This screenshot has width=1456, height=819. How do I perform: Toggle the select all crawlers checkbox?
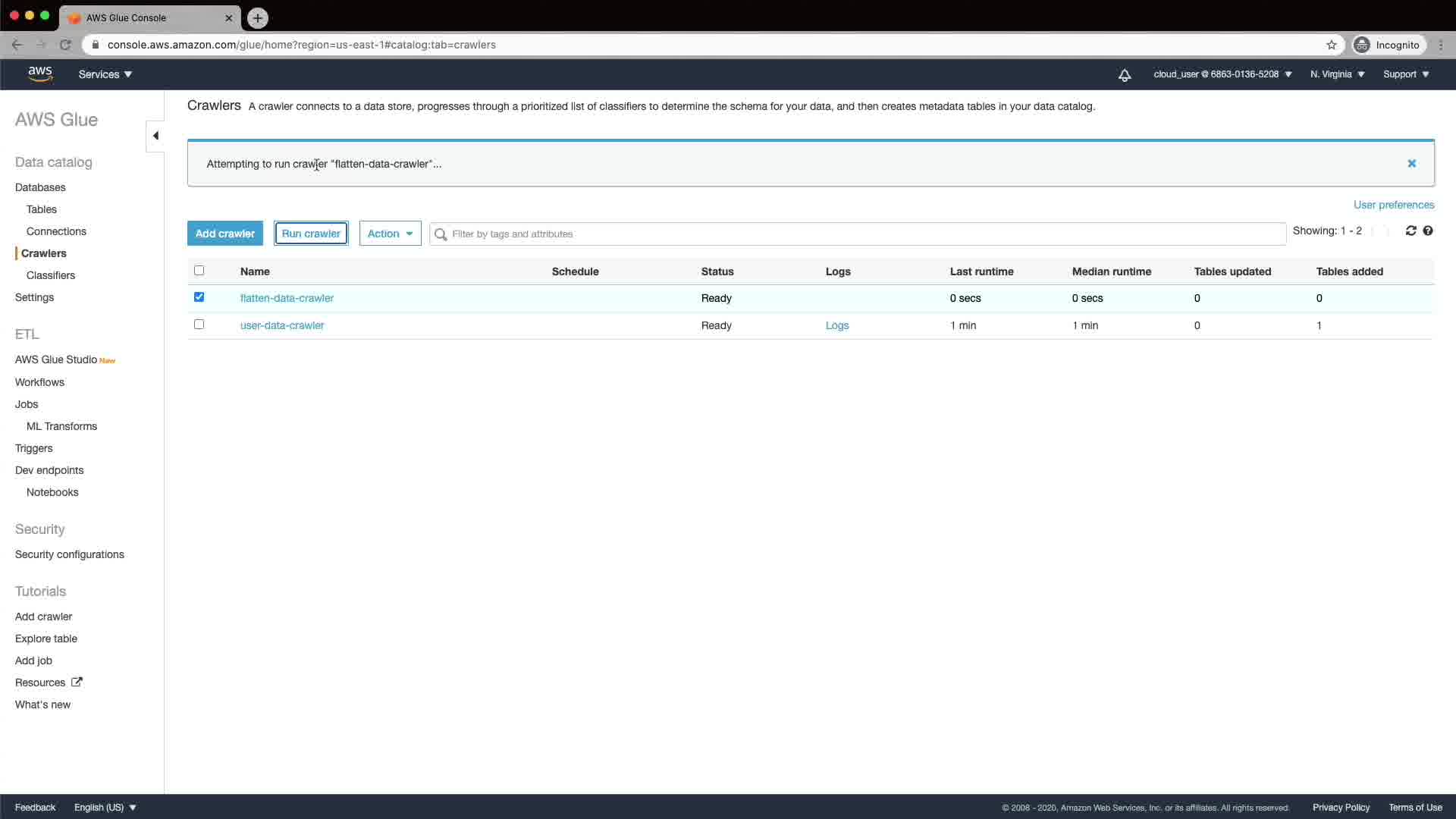point(199,271)
